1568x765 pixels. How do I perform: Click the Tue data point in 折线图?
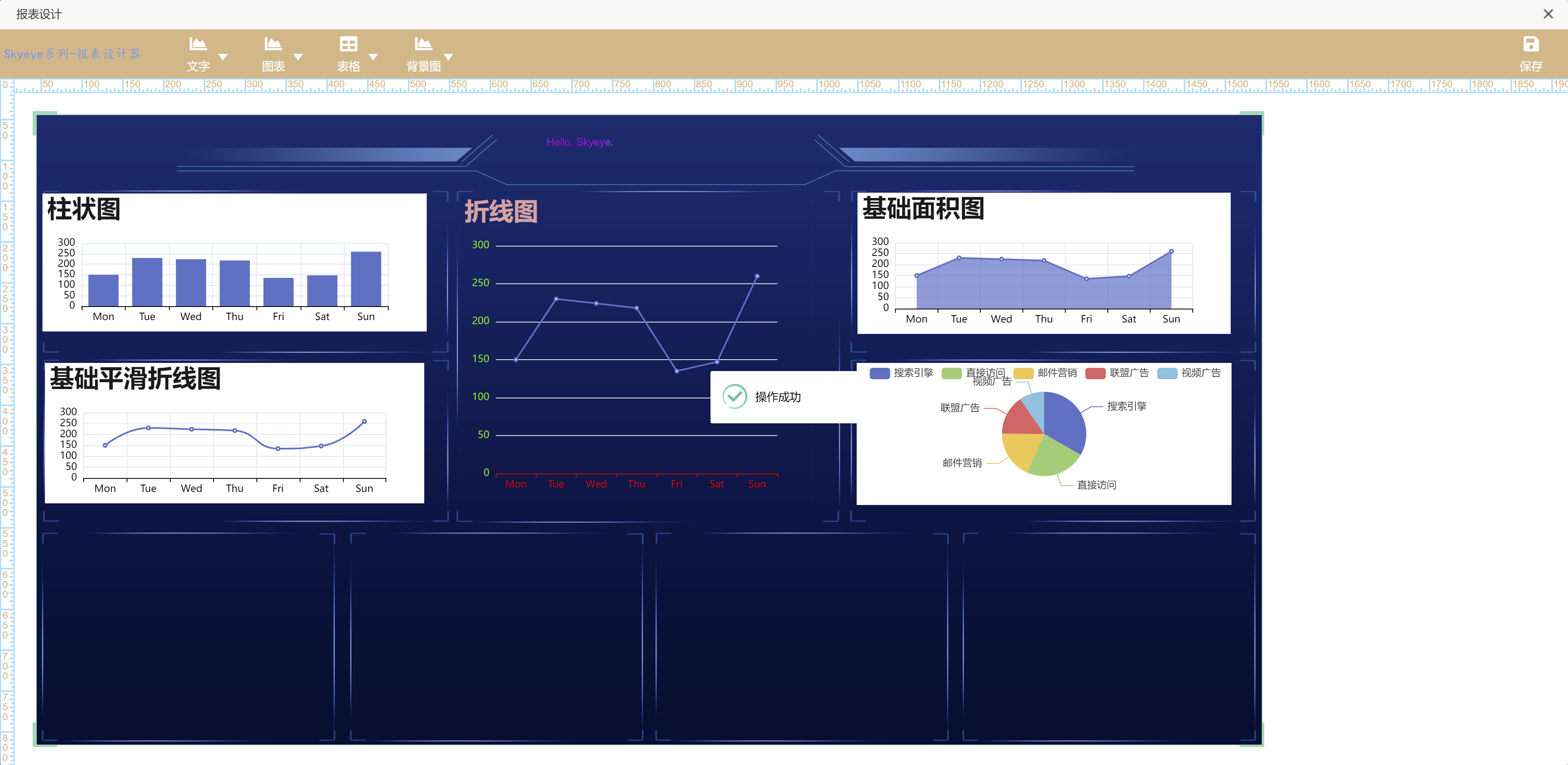[x=556, y=299]
